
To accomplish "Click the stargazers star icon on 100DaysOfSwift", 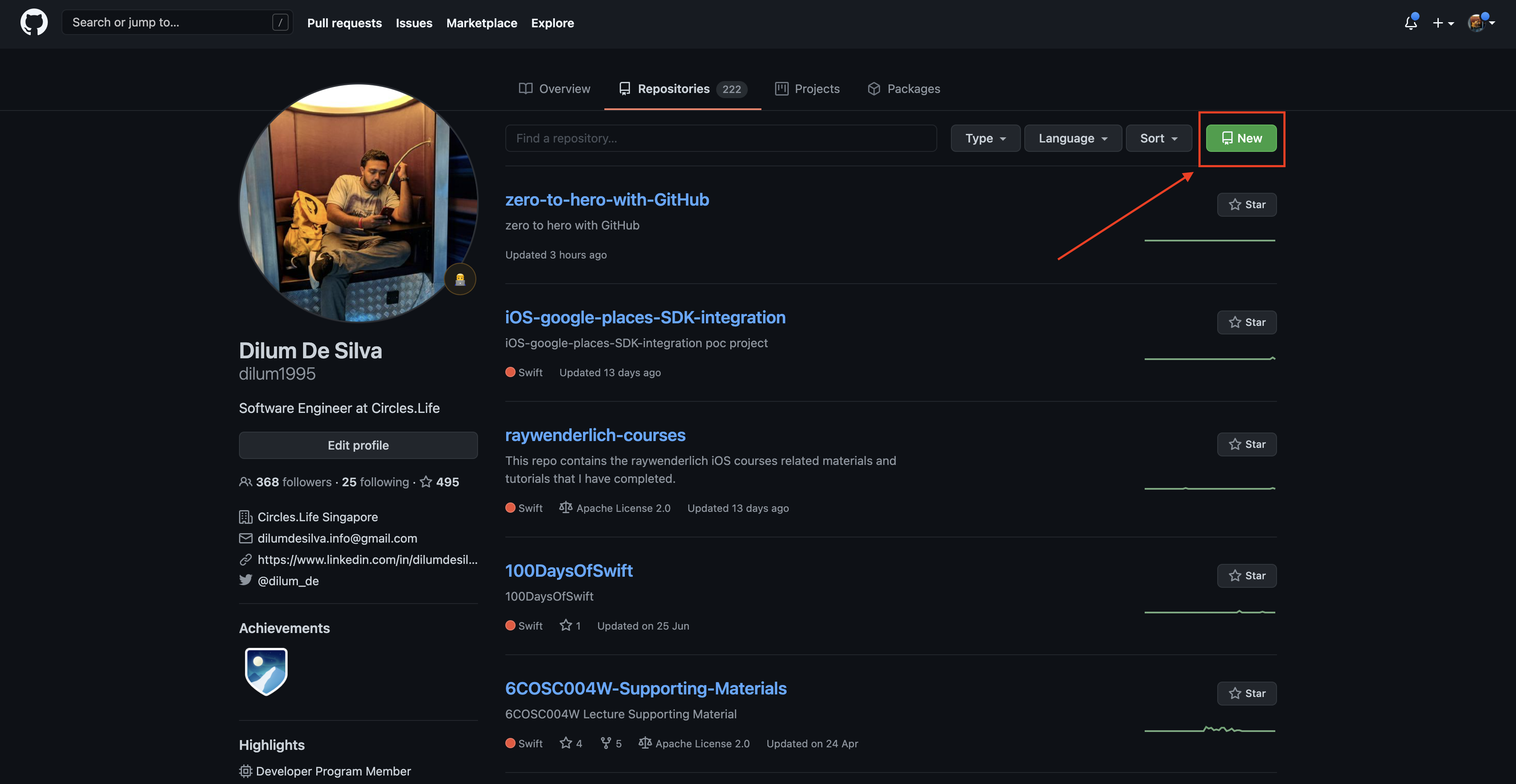I will [x=566, y=625].
